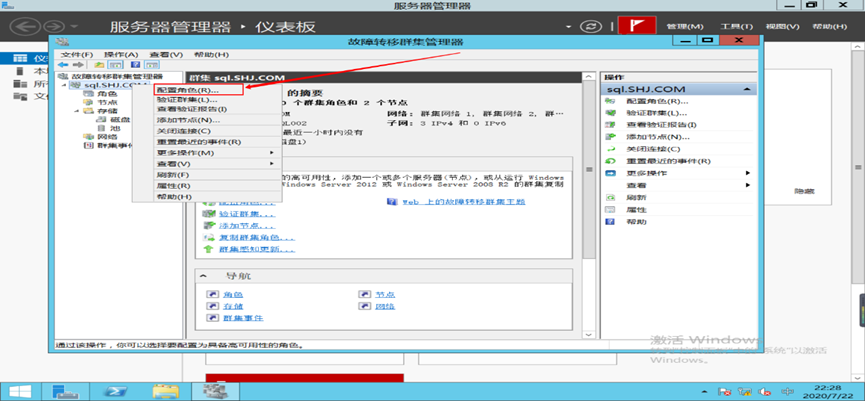
Task: Follow the 存储 link under 导航
Action: click(232, 306)
